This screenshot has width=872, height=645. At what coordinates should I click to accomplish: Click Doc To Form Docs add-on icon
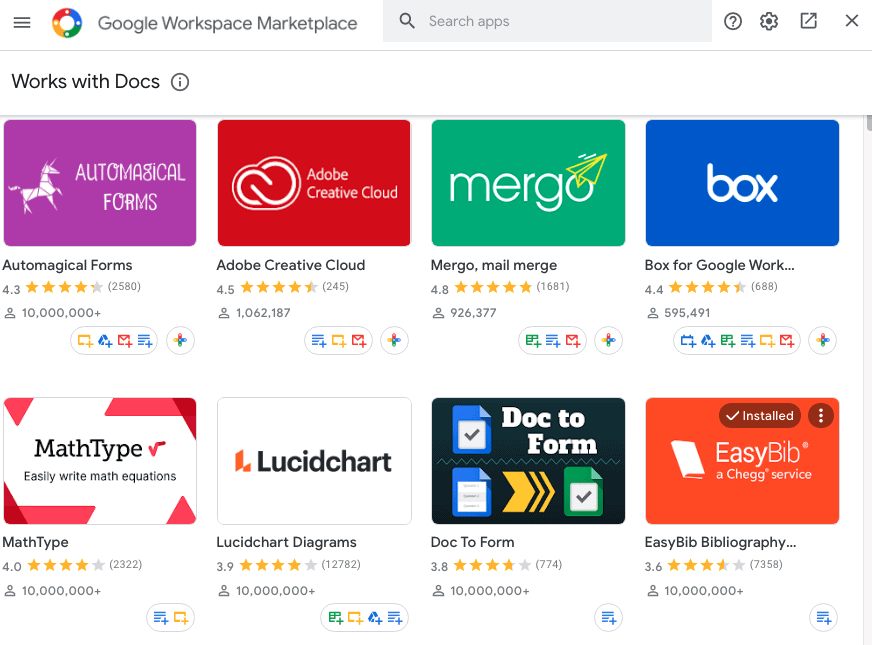coord(608,618)
